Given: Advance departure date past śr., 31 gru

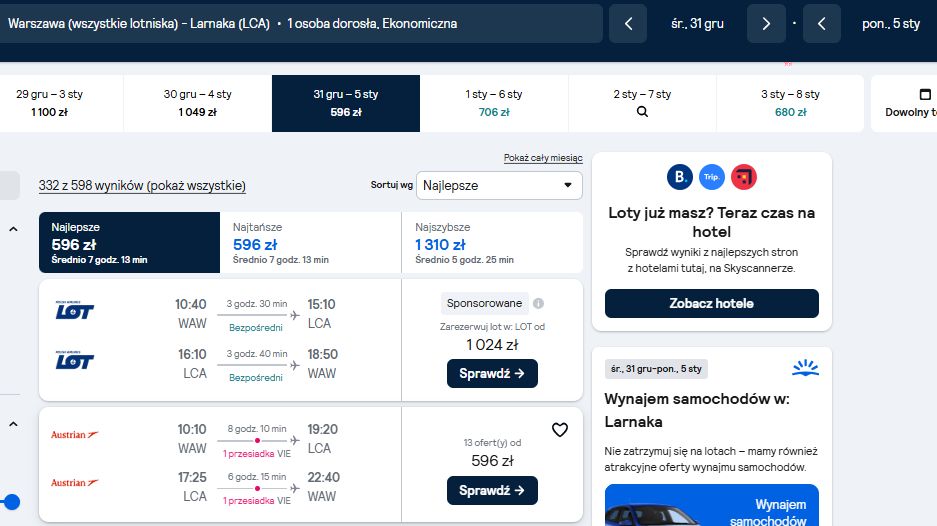Looking at the screenshot, I should (766, 24).
